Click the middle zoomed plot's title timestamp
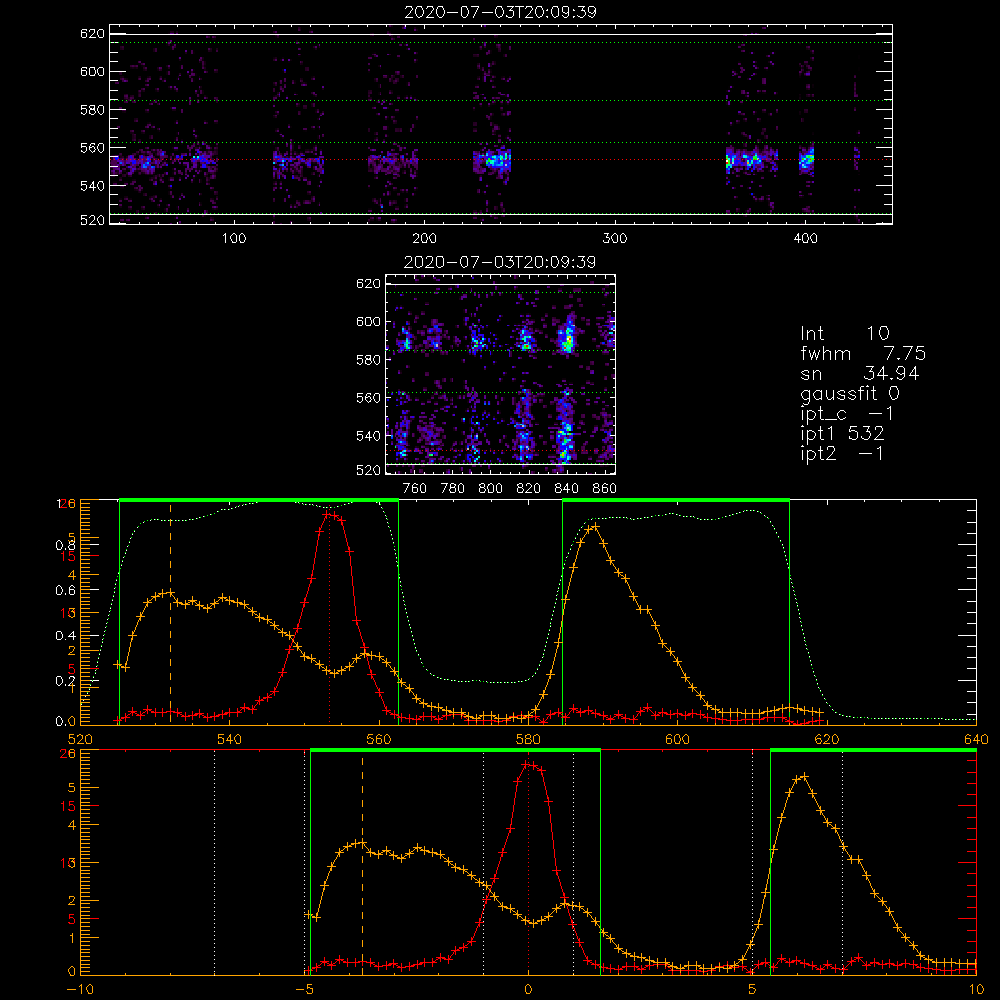The width and height of the screenshot is (1000, 1000). tap(500, 262)
